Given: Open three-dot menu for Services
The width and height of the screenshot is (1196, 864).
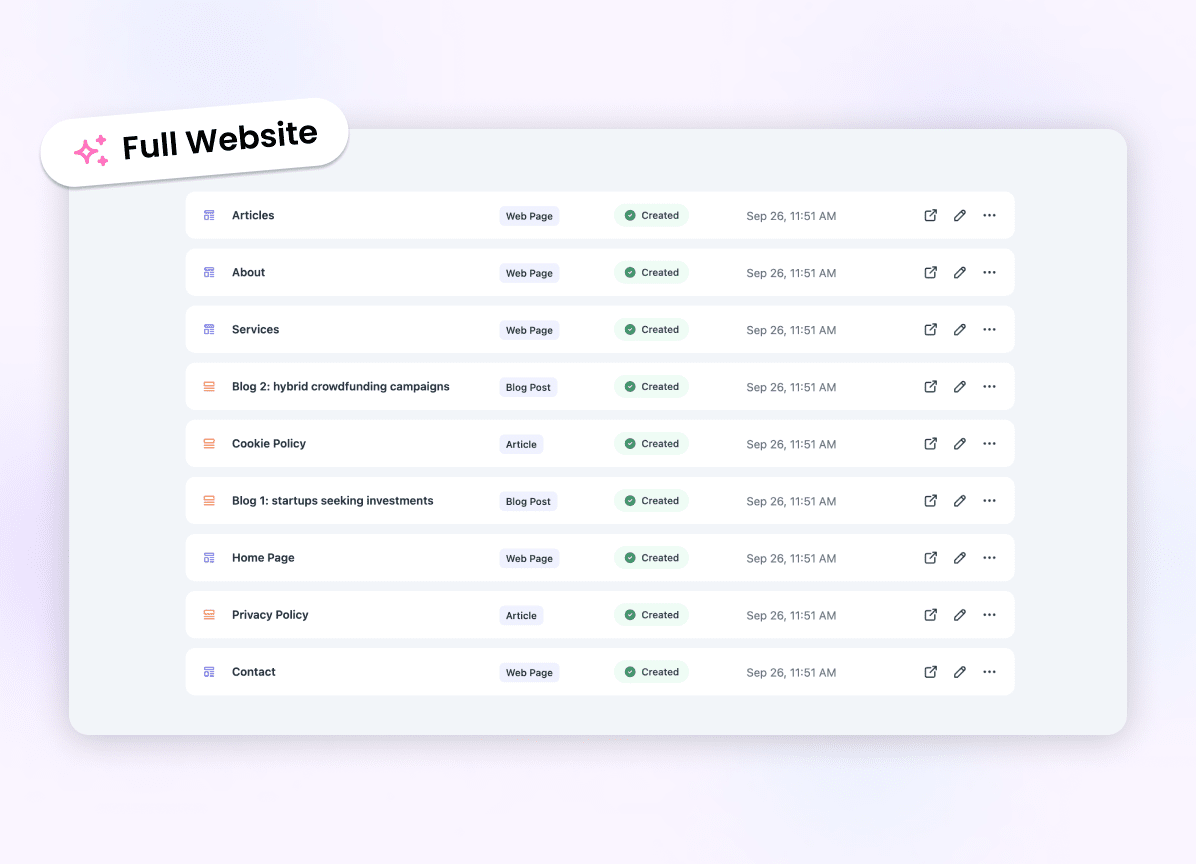Looking at the screenshot, I should point(989,329).
